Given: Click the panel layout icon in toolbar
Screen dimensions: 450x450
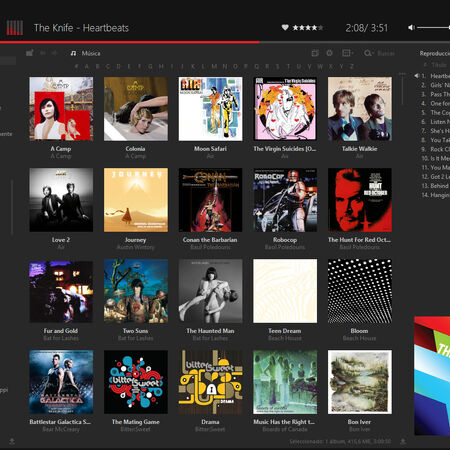Looking at the screenshot, I should (315, 53).
